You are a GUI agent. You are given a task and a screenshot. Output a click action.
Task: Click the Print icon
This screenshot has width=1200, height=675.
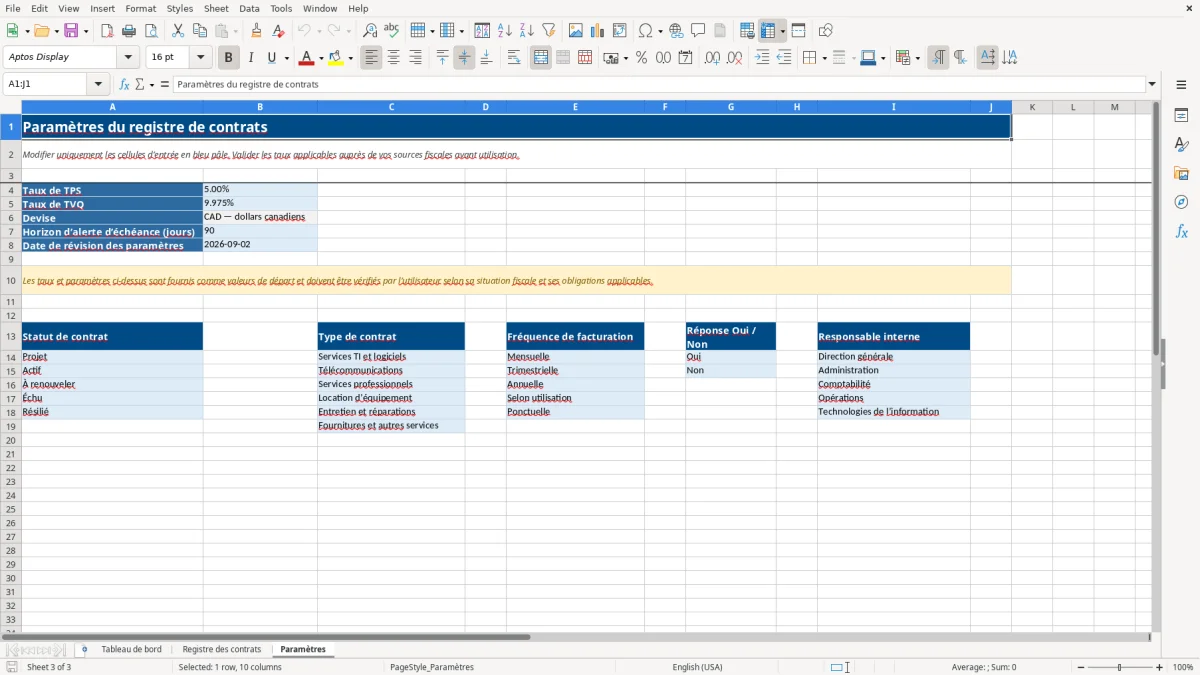129,31
